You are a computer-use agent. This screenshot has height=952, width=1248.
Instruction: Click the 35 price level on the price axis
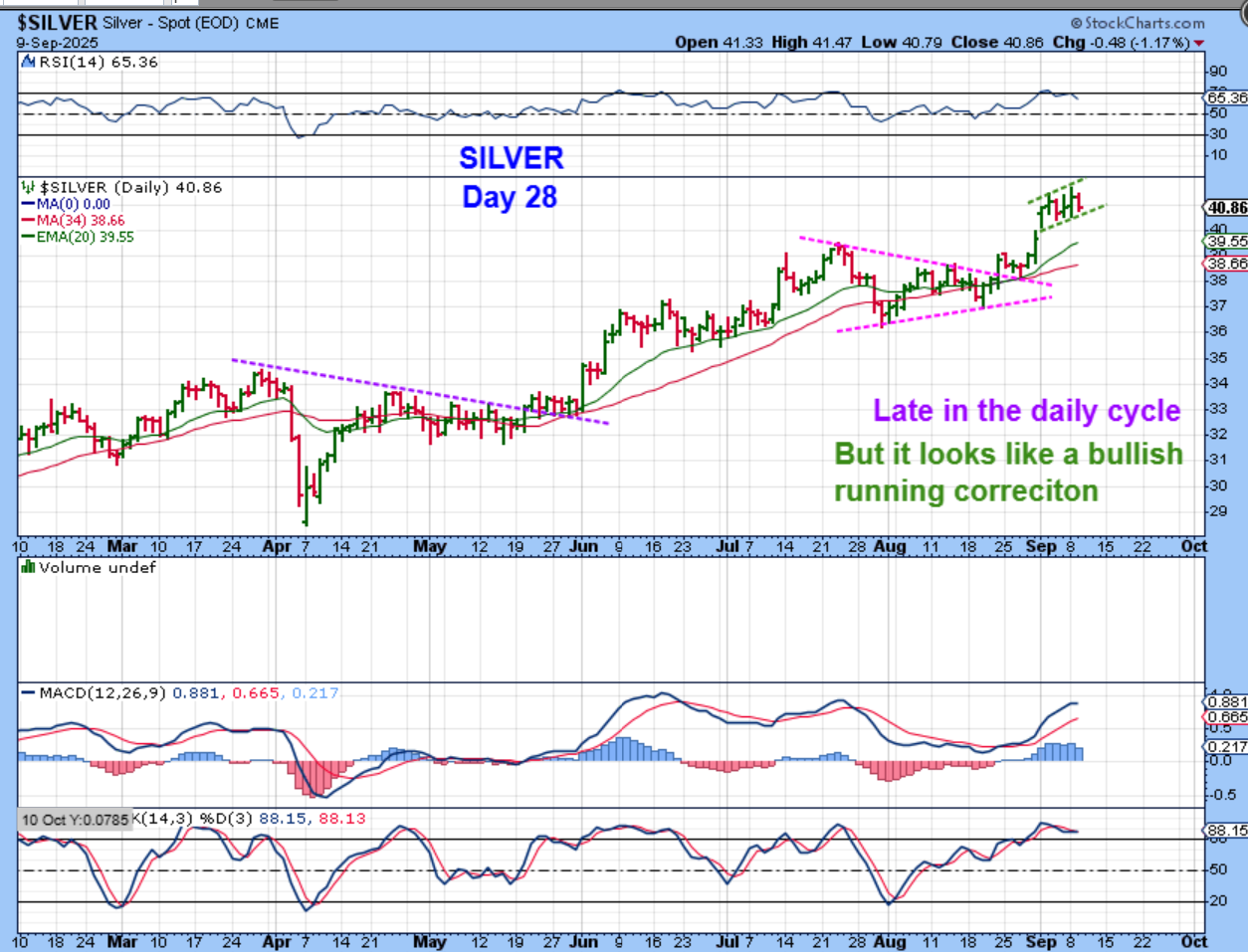[1216, 357]
